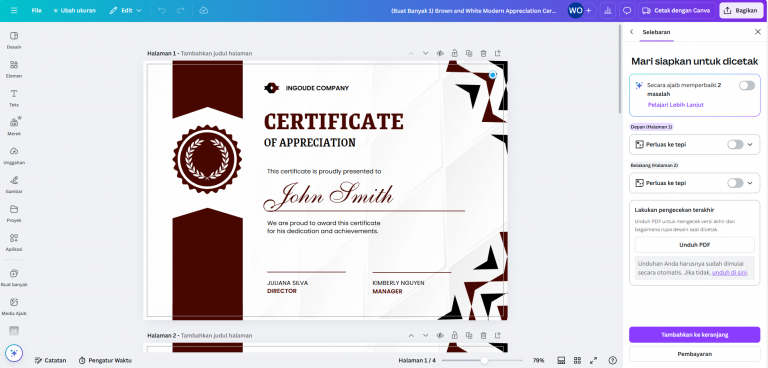Move Halaman 1 down arrow
Viewport: 768px width, 368px height.
(425, 53)
